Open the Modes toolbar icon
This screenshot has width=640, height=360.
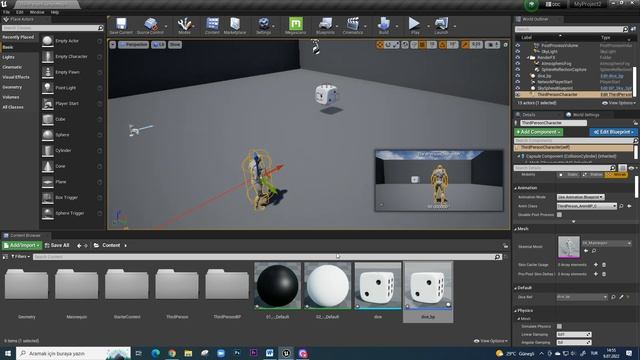click(184, 25)
